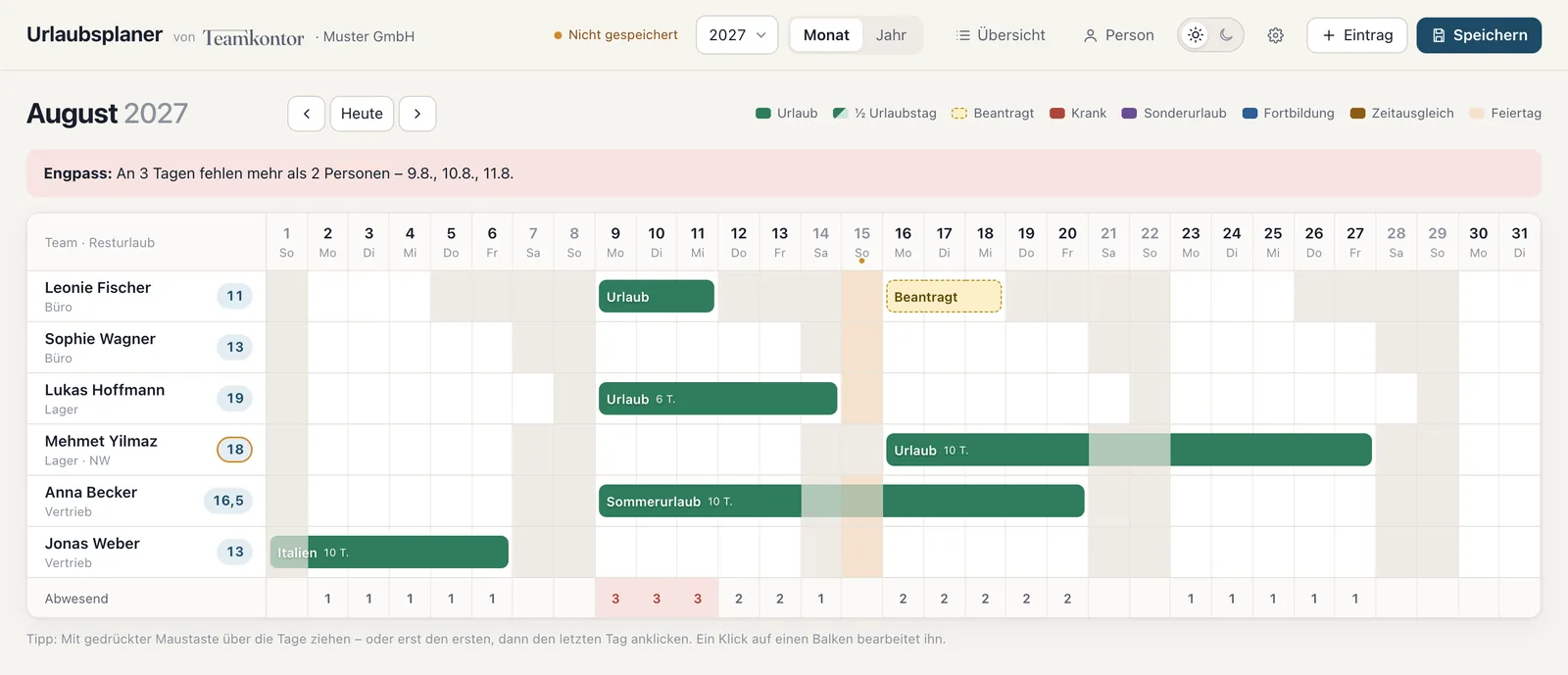This screenshot has width=1568, height=675.
Task: Select the Jahr view tab
Action: (891, 35)
